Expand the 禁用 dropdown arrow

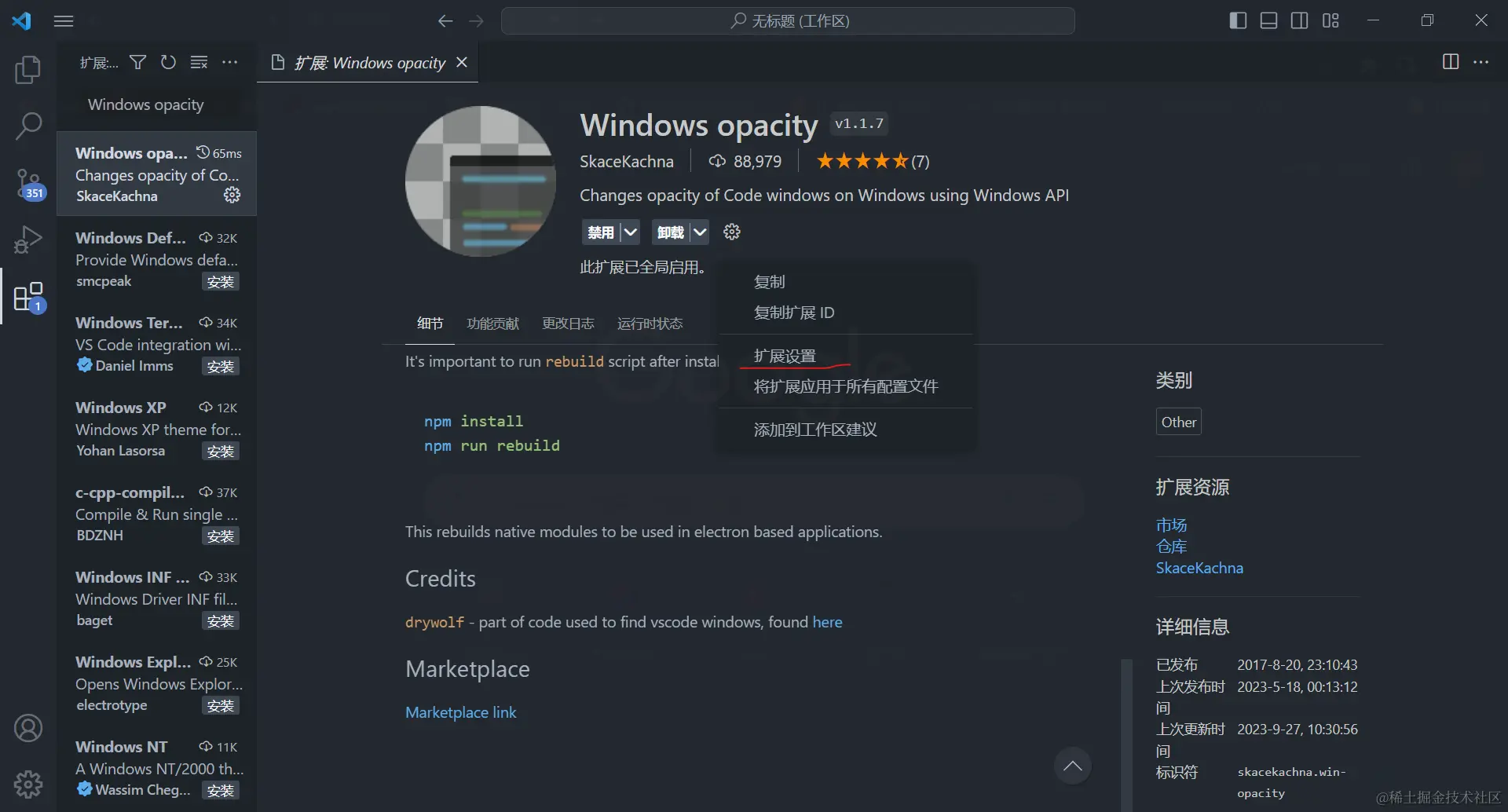630,232
